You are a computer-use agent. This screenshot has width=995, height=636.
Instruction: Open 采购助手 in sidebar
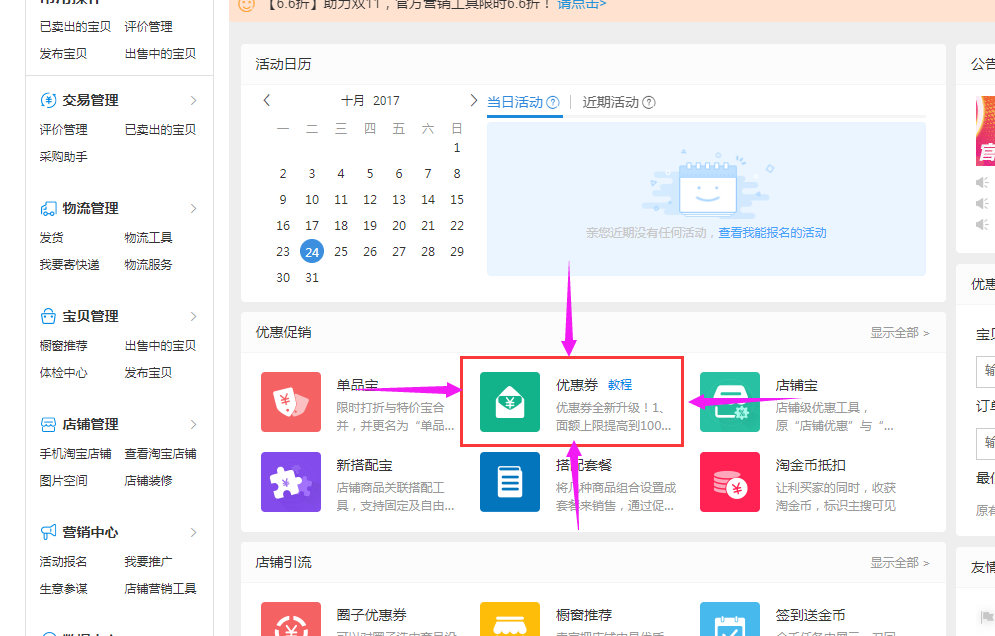63,157
